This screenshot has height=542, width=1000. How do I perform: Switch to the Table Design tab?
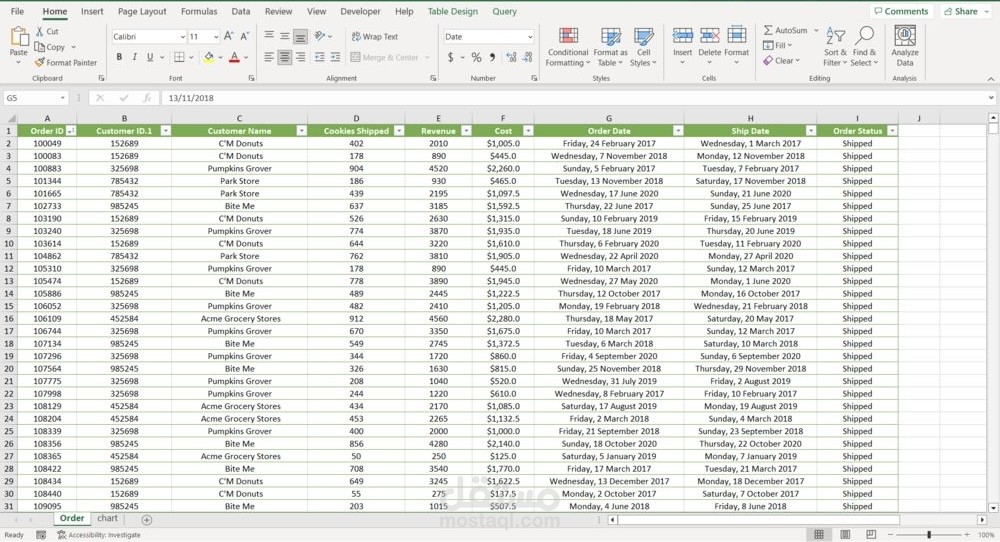pos(453,11)
